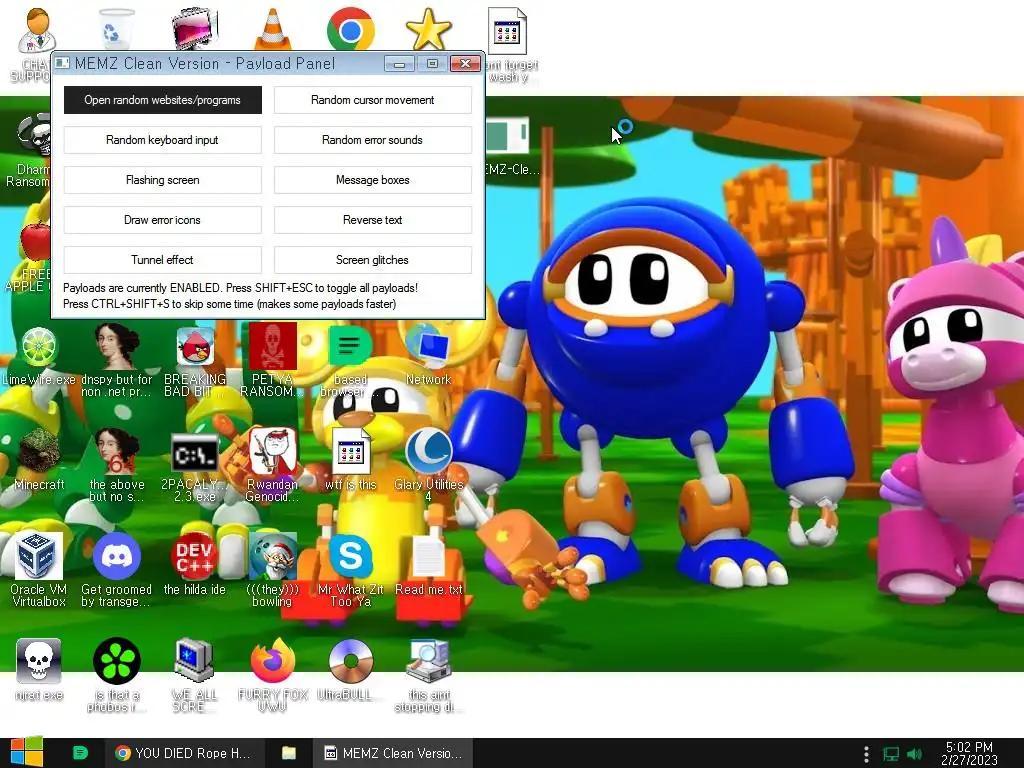Toggle Open random websites/programs payload
Image resolution: width=1024 pixels, height=768 pixels.
coord(163,100)
